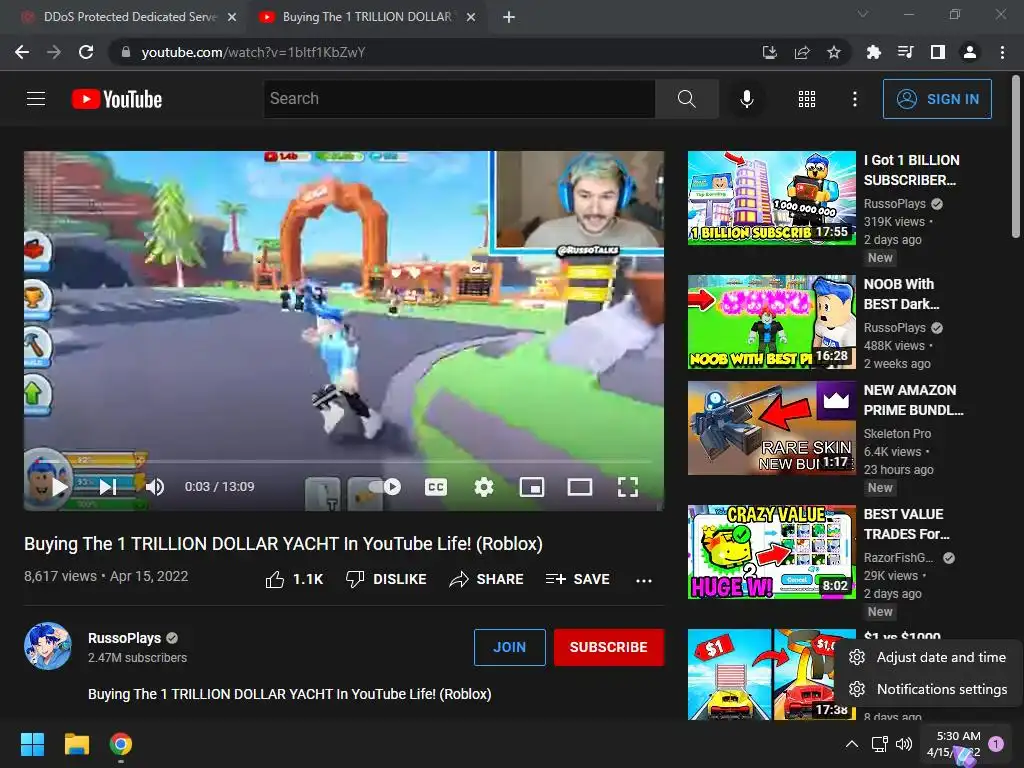Open volume icon in system tray
Viewport: 1024px width, 768px height.
[904, 743]
